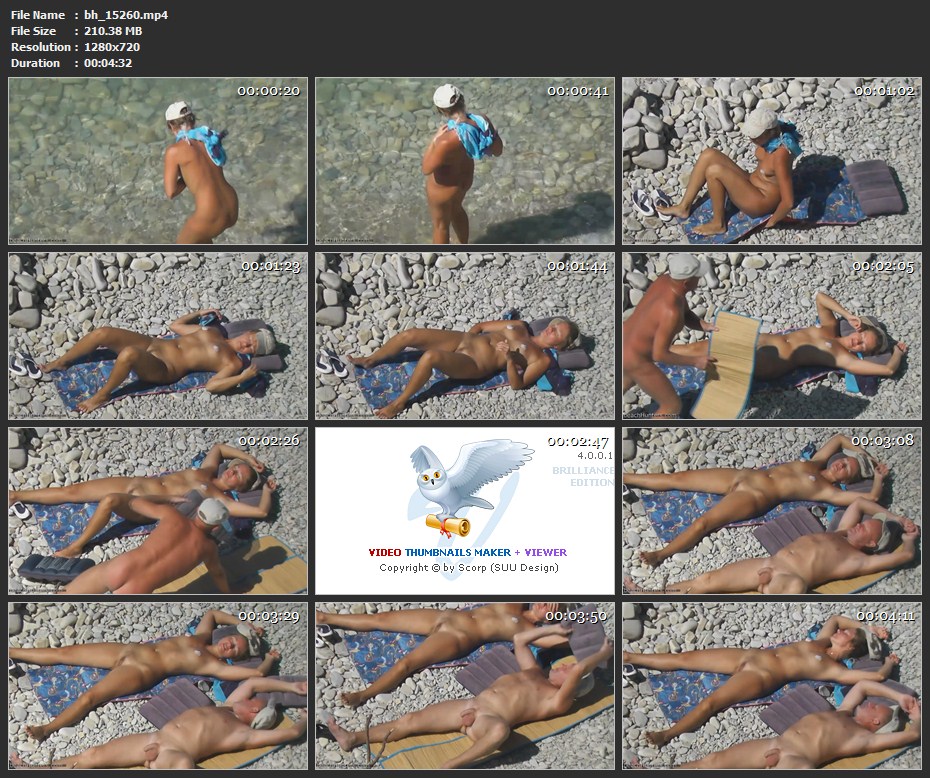Click the 00:02:47 timestamp on the logo frame
930x778 pixels.
pos(578,441)
